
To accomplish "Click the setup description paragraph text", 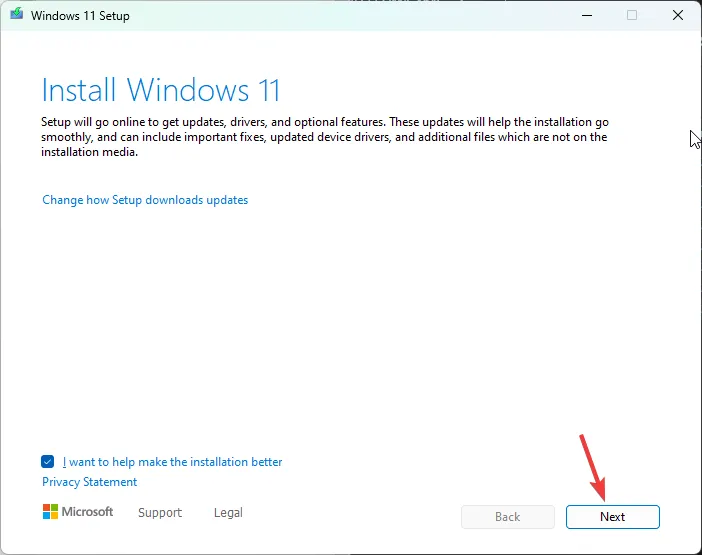I will (325, 137).
